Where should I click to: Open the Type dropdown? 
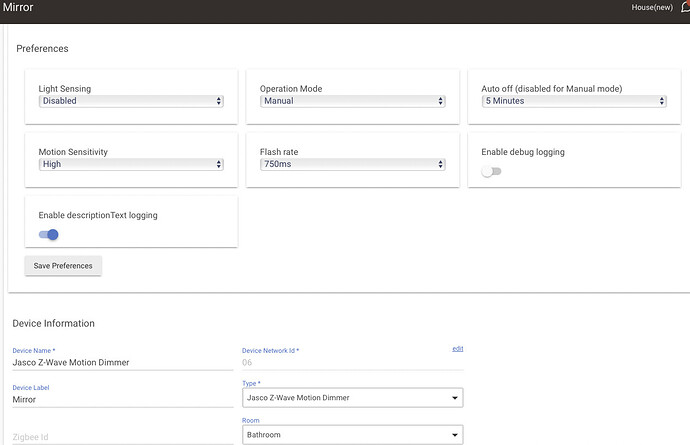point(352,397)
